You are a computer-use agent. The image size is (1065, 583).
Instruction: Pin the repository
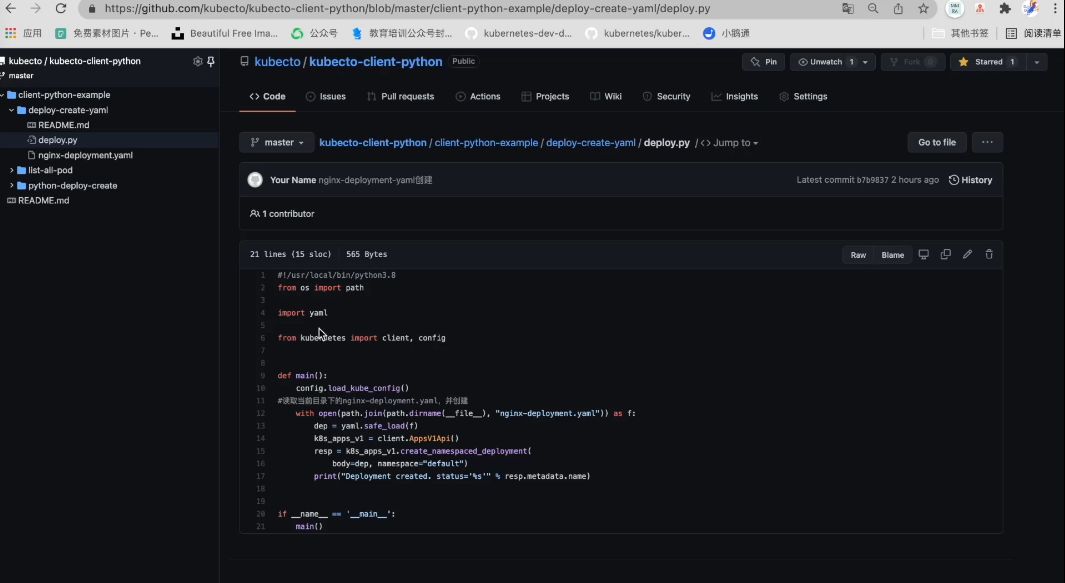[762, 61]
